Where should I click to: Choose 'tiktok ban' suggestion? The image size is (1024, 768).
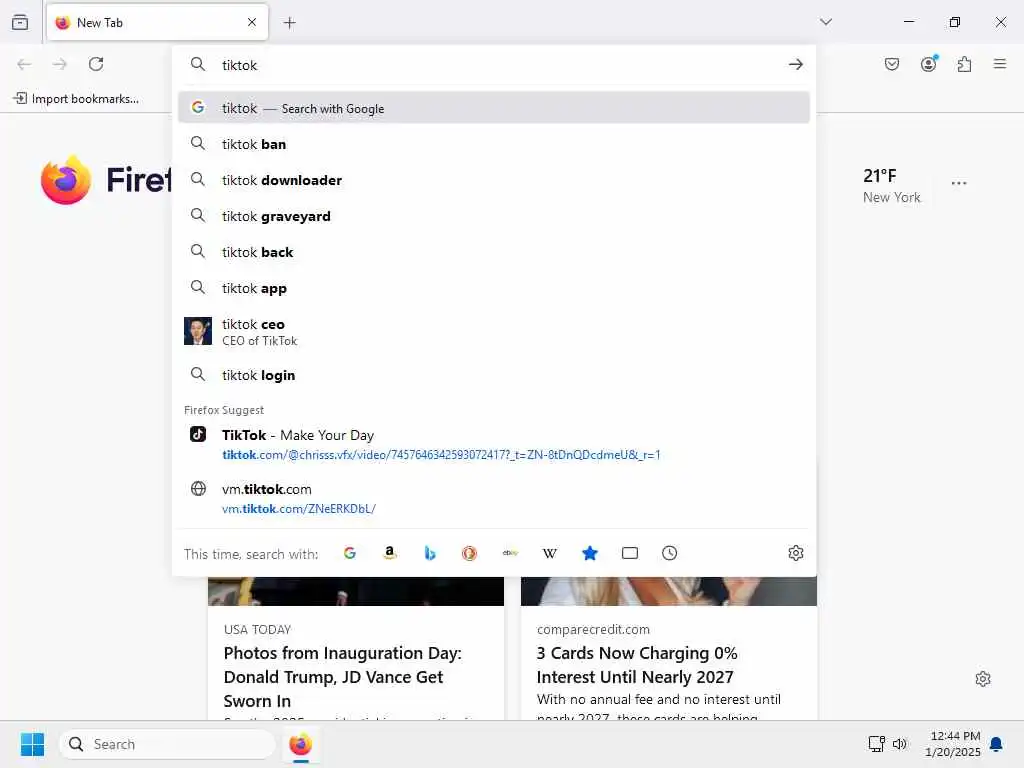[494, 144]
